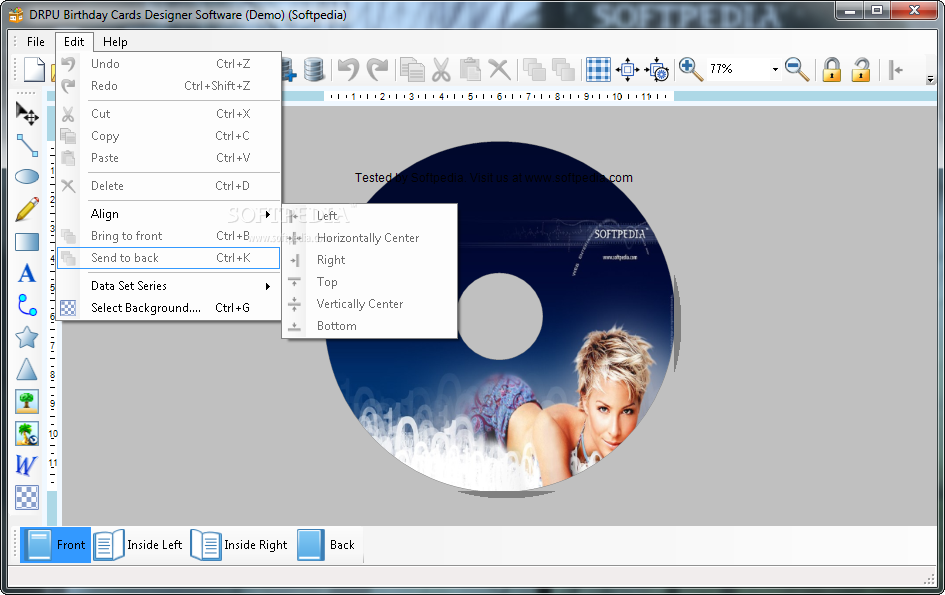Expand the toolbar overflow arrow

(x=930, y=79)
